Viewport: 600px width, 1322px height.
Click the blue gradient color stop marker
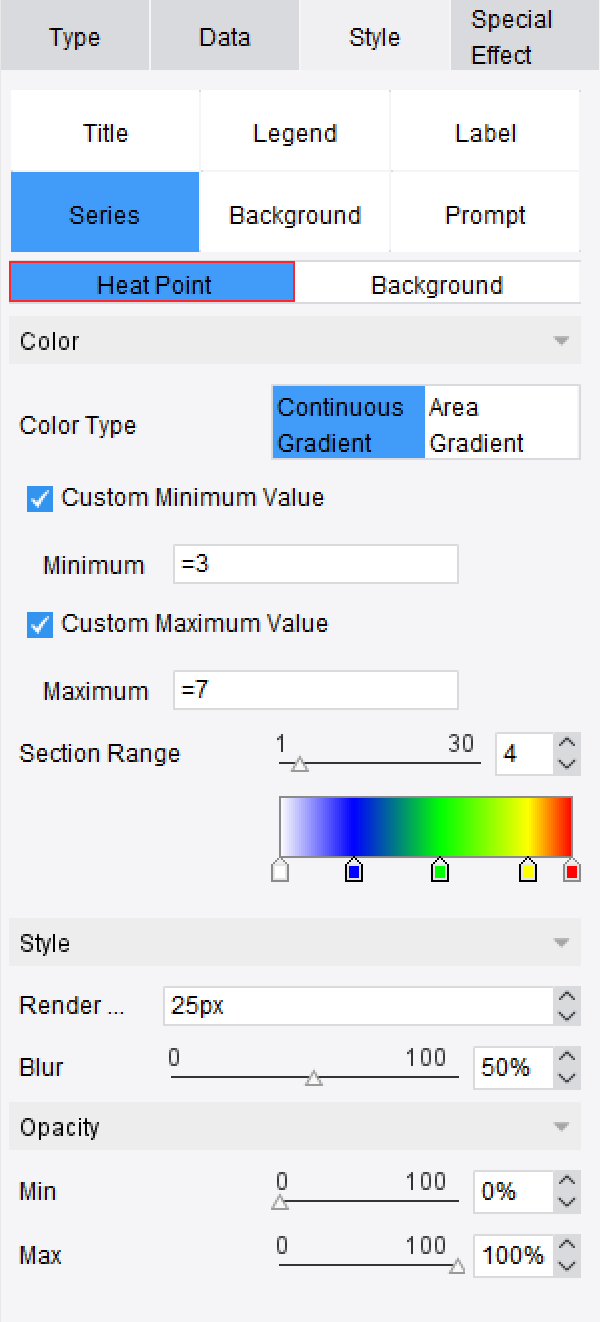(353, 871)
